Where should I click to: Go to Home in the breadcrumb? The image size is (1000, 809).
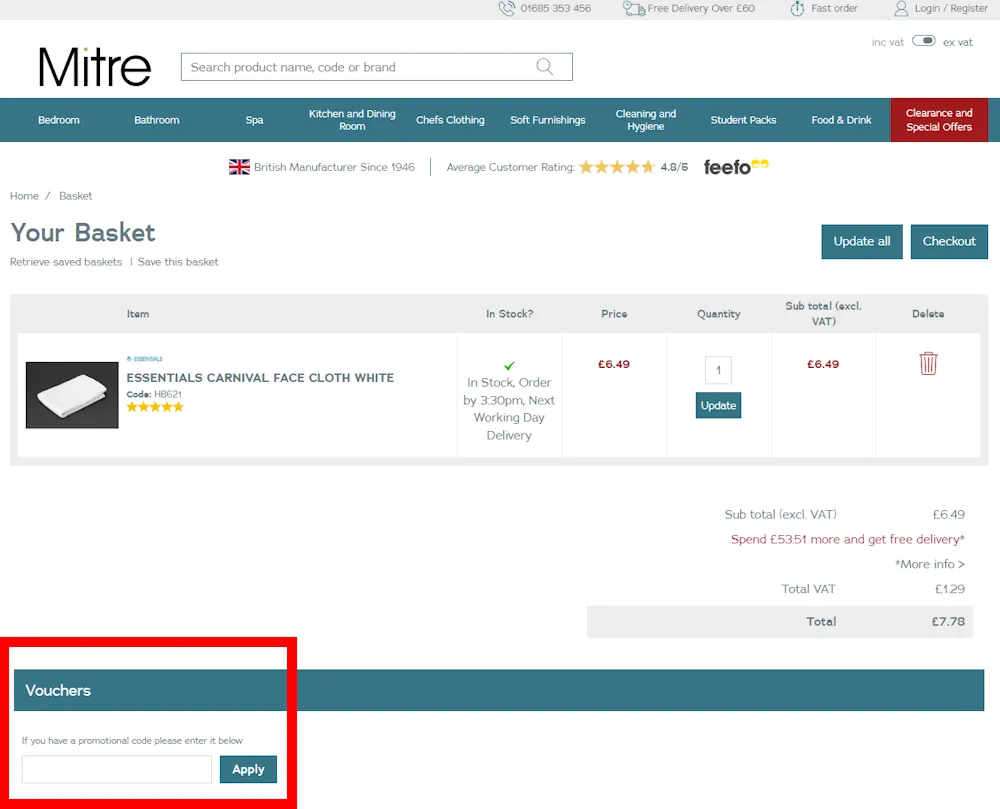tap(24, 196)
